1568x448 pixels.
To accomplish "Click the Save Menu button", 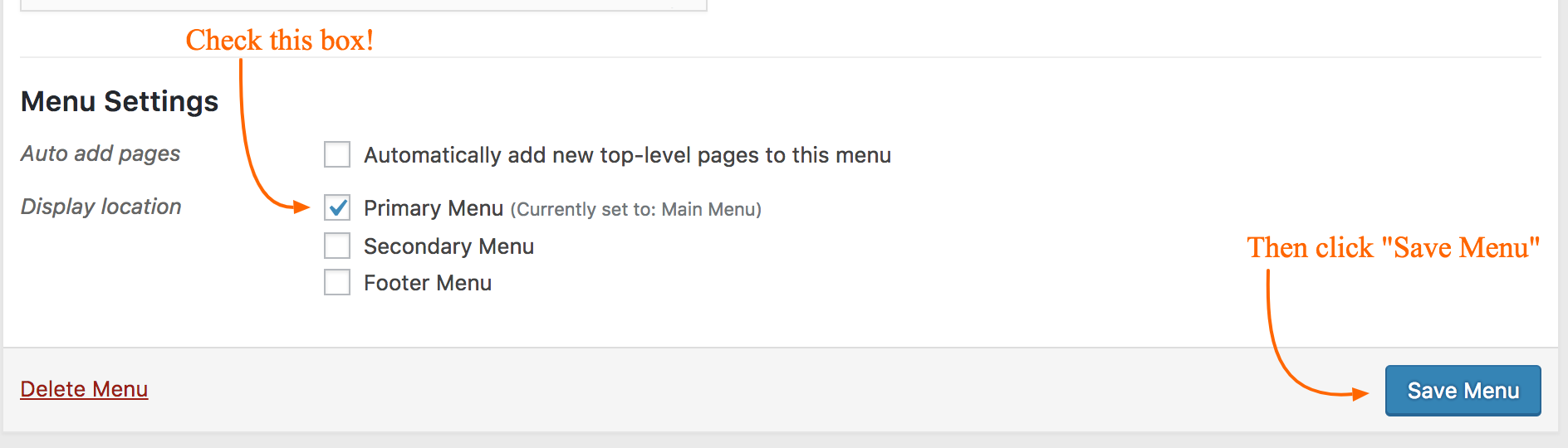I will (x=1463, y=391).
